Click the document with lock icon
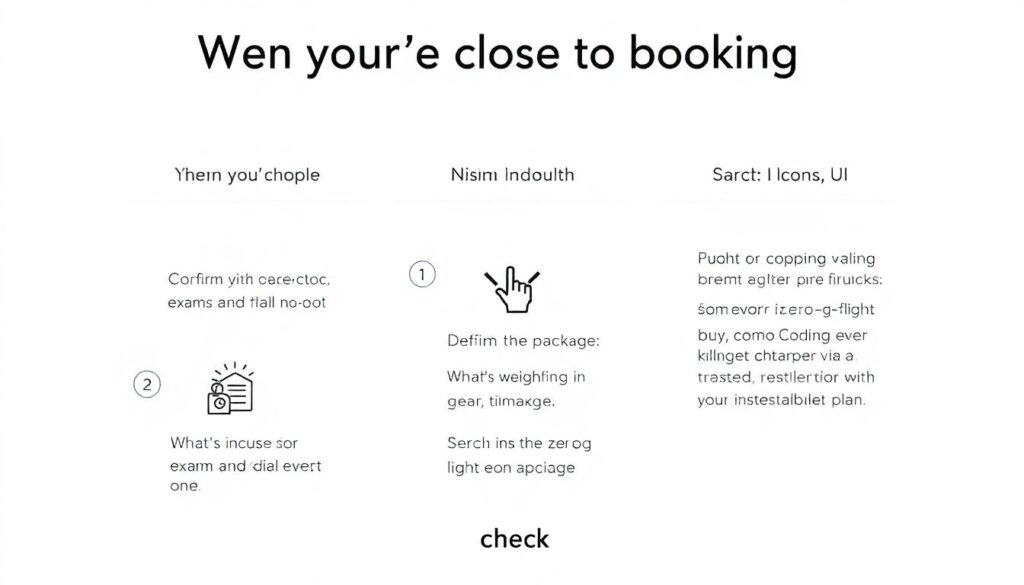This screenshot has height=585, width=1024. coord(230,388)
